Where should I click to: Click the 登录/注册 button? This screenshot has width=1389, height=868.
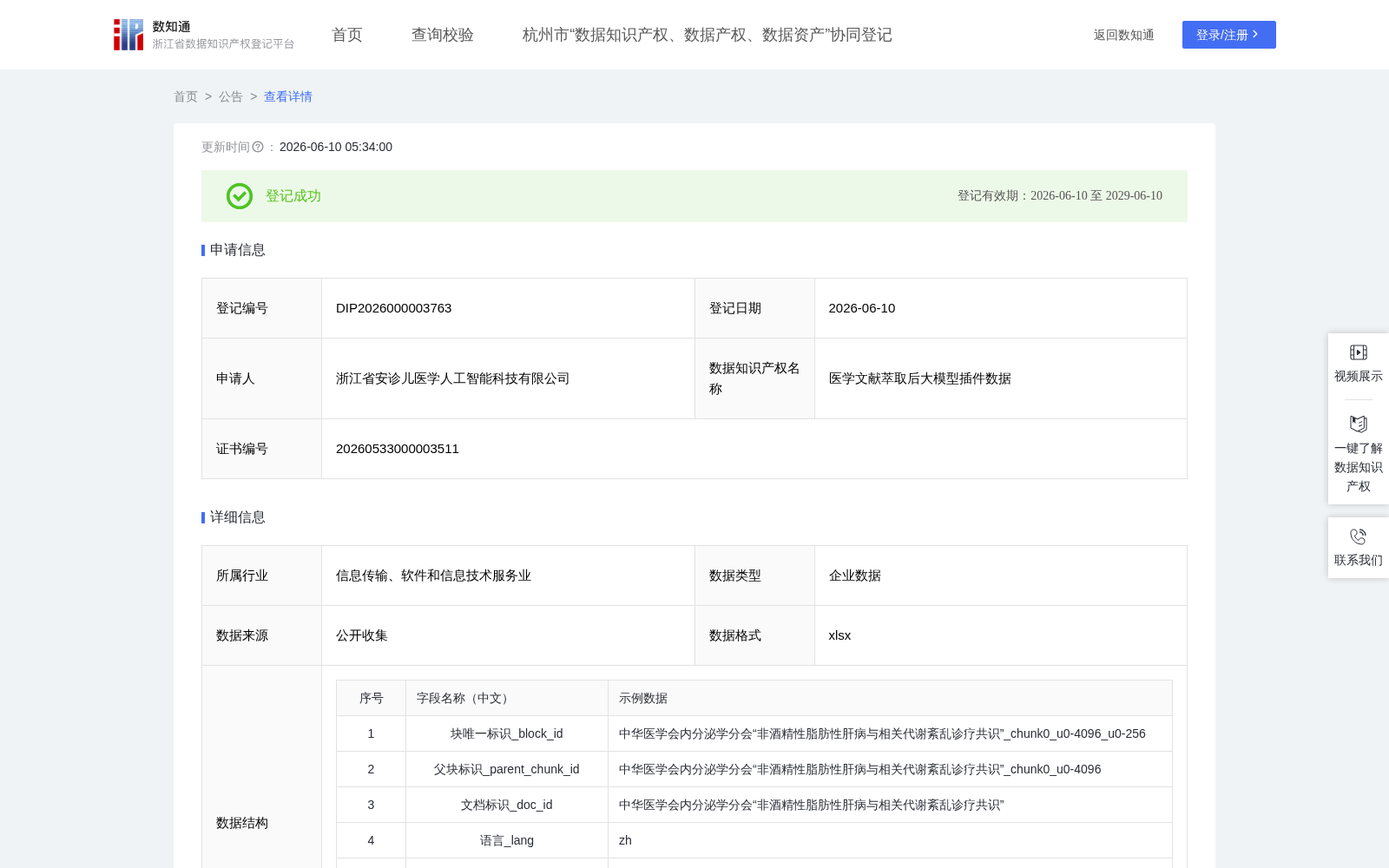pyautogui.click(x=1229, y=35)
